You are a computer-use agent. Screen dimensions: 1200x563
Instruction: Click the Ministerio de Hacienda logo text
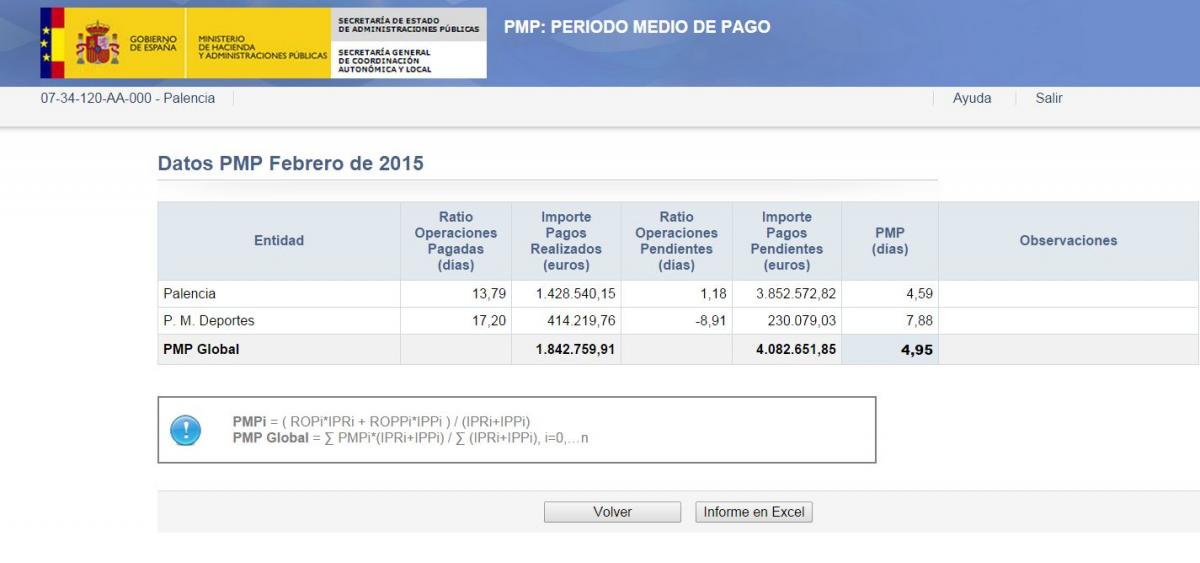[262, 47]
